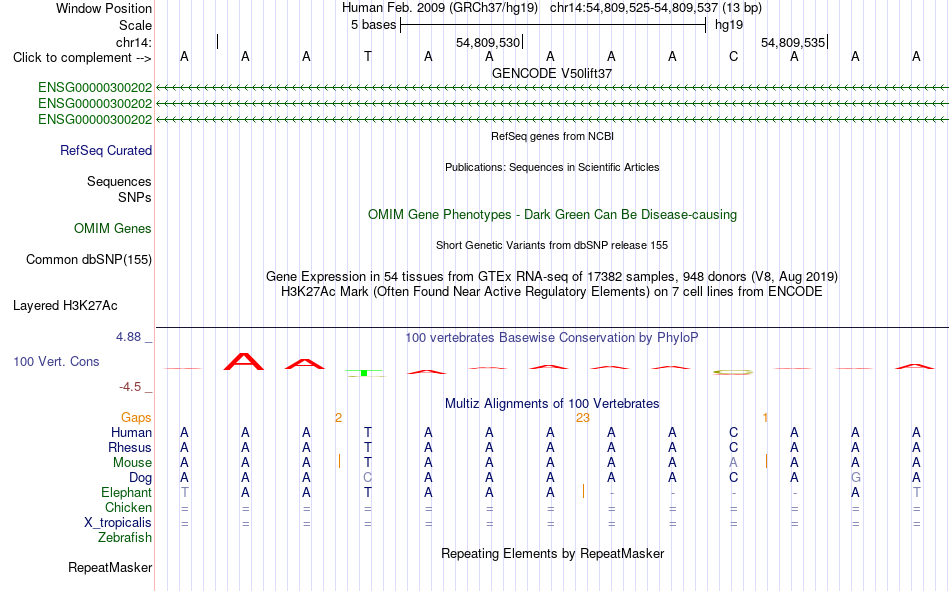This screenshot has height=591, width=950.
Task: Open the RefSeq Curated track label
Action: pyautogui.click(x=106, y=150)
